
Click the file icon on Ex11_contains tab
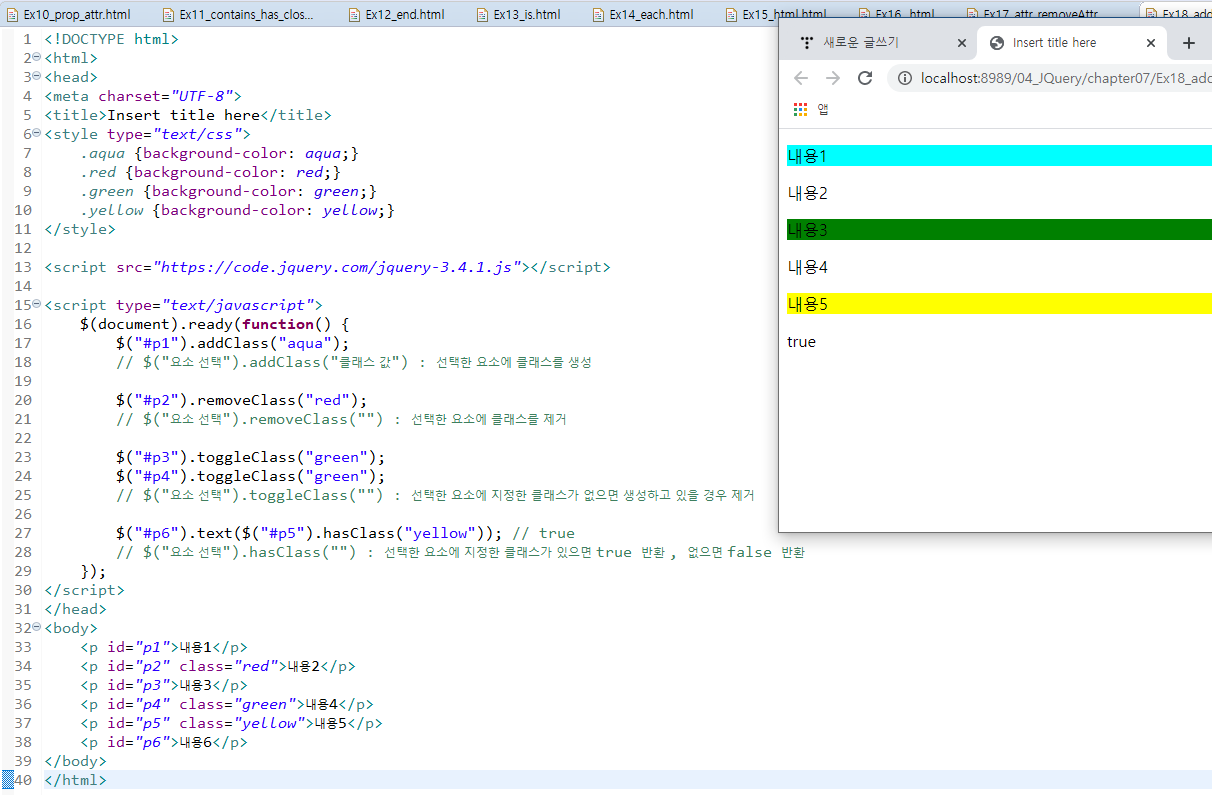(169, 14)
